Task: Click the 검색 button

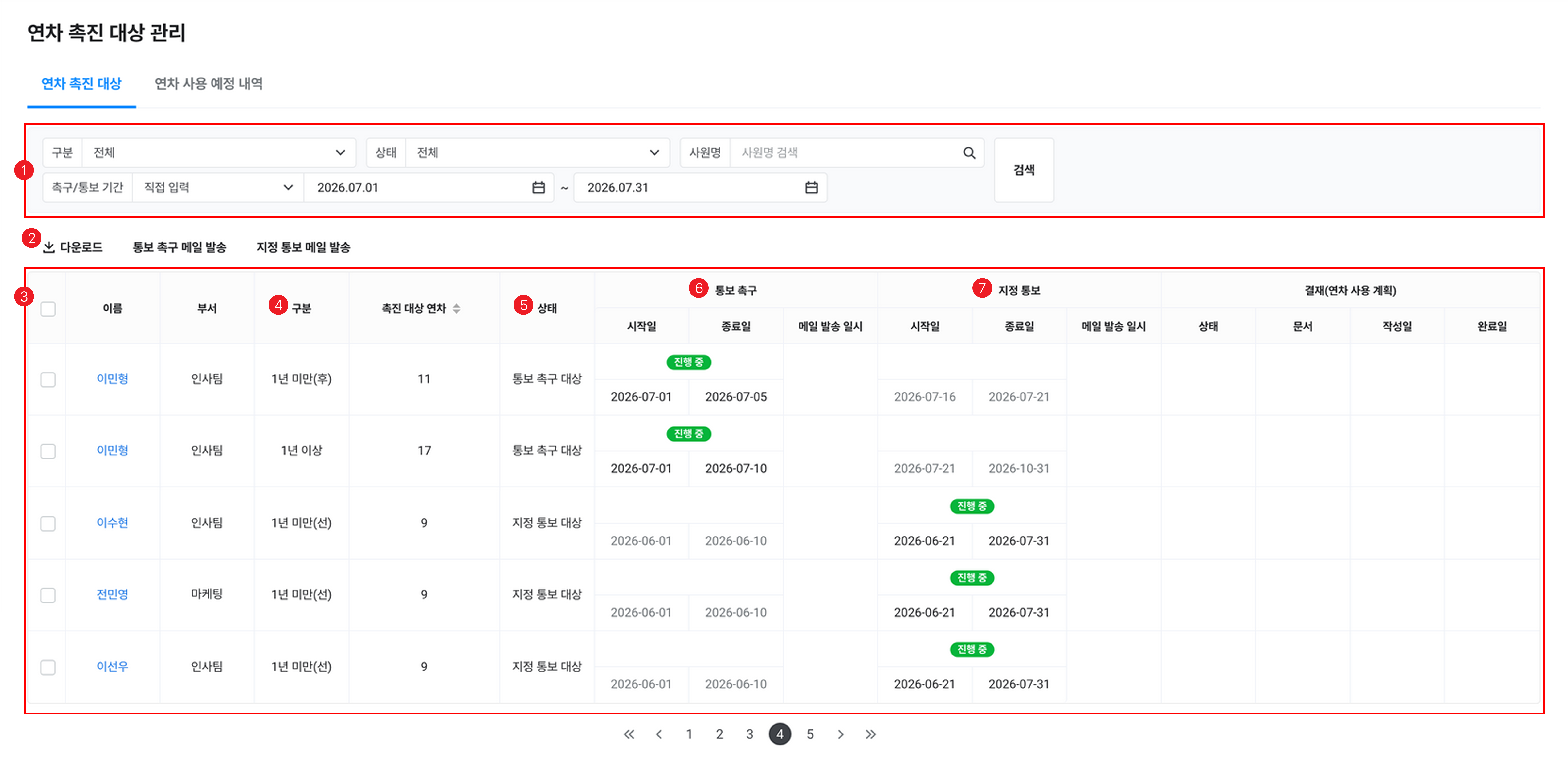Action: point(1024,170)
